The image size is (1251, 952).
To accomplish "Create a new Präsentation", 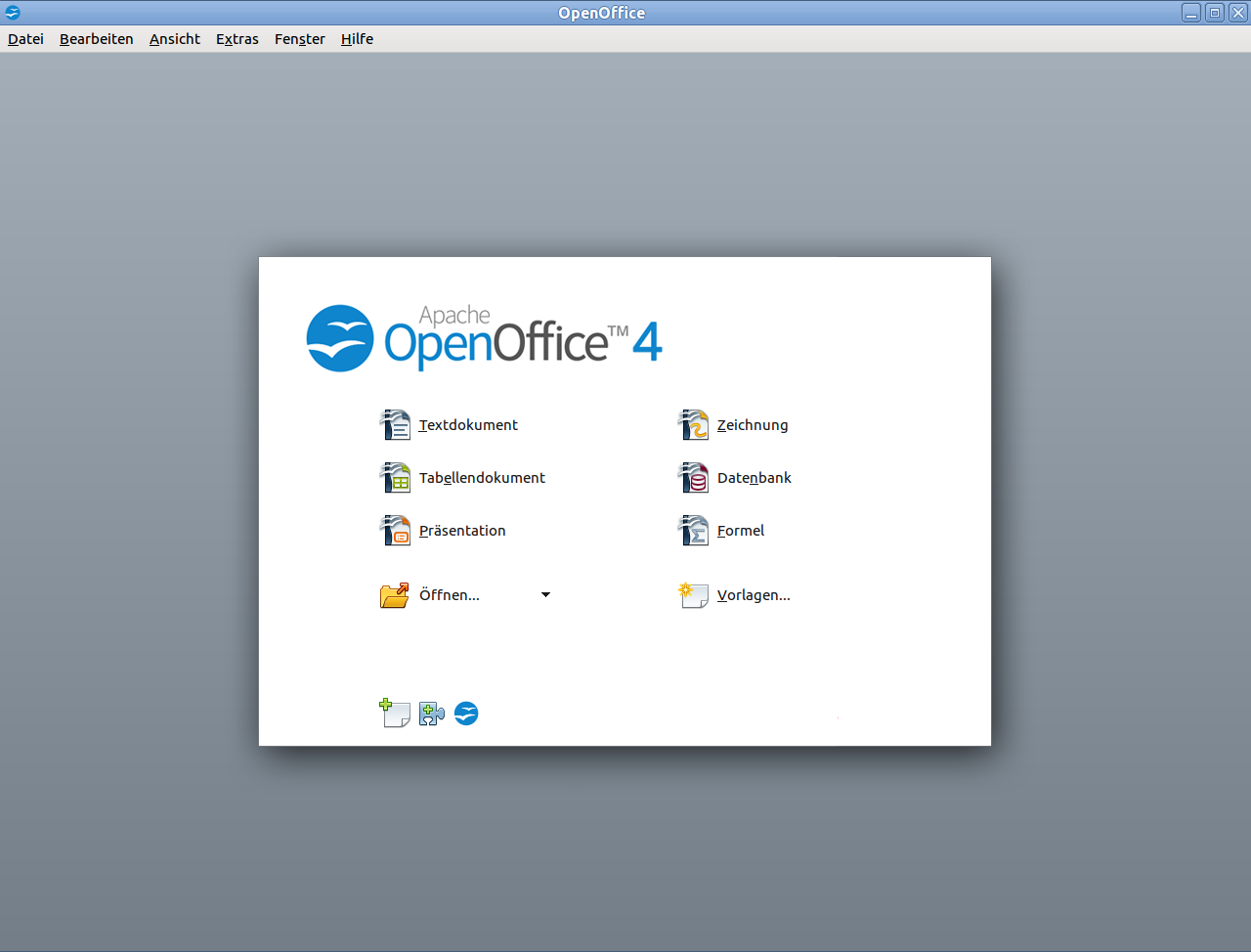I will (x=462, y=531).
